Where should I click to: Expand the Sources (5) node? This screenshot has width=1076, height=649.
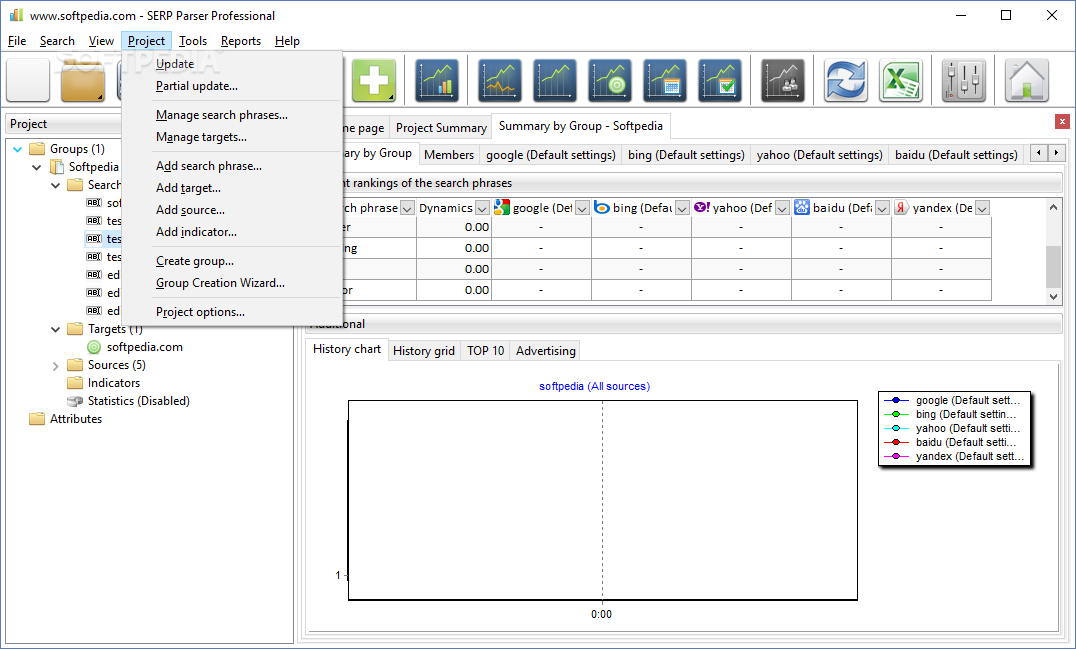pos(56,366)
